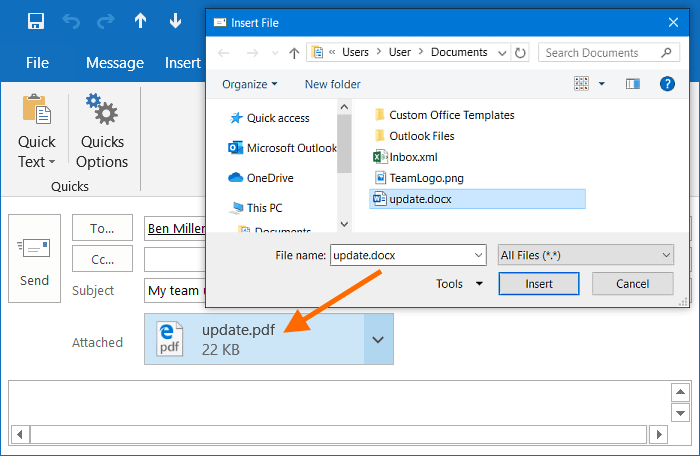The image size is (700, 456).
Task: Go forward in Insert File dialog
Action: click(252, 53)
